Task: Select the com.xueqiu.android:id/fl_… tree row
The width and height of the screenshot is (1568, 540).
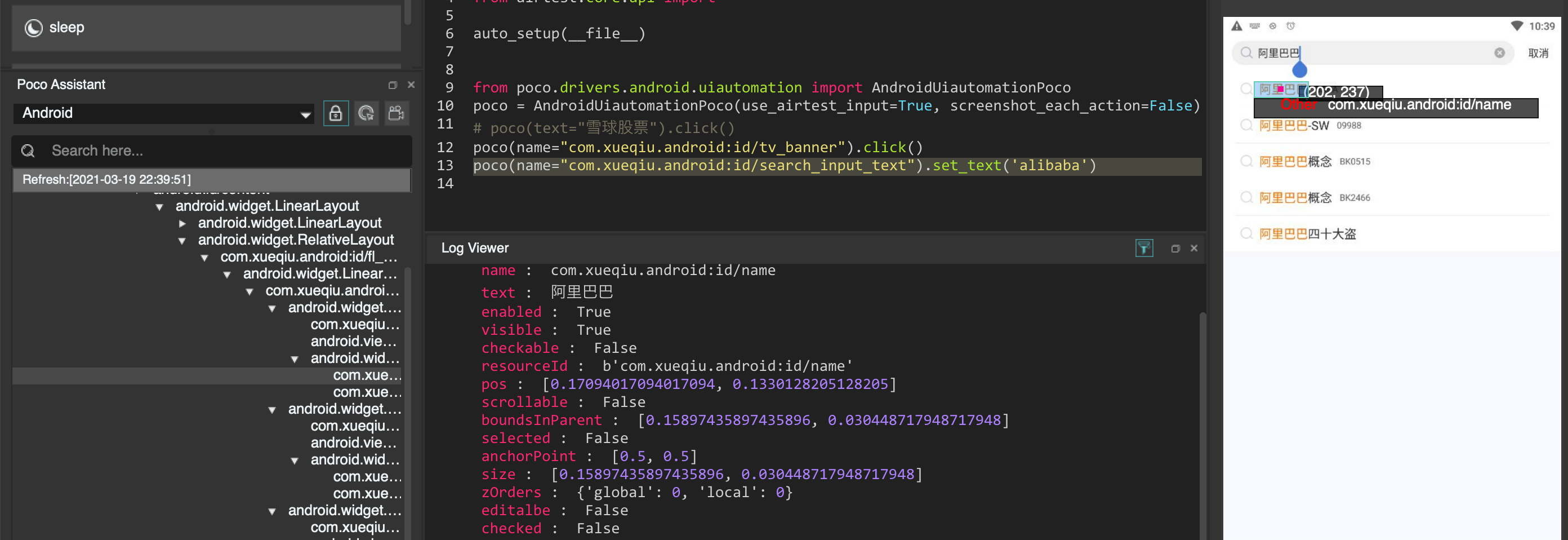Action: (x=309, y=257)
